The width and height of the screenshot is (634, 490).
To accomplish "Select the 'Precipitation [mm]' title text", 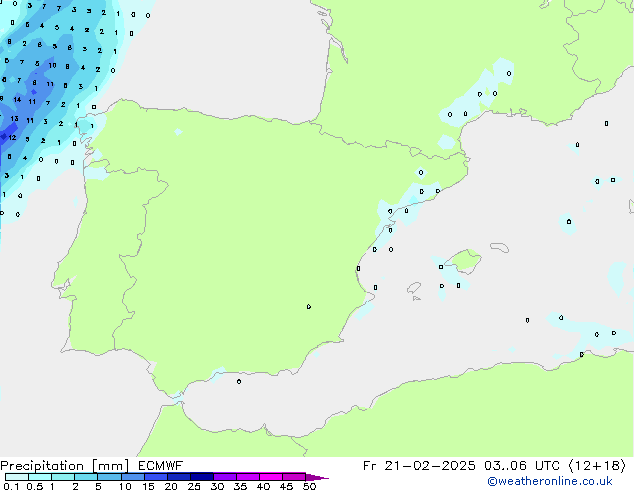I will (64, 466).
